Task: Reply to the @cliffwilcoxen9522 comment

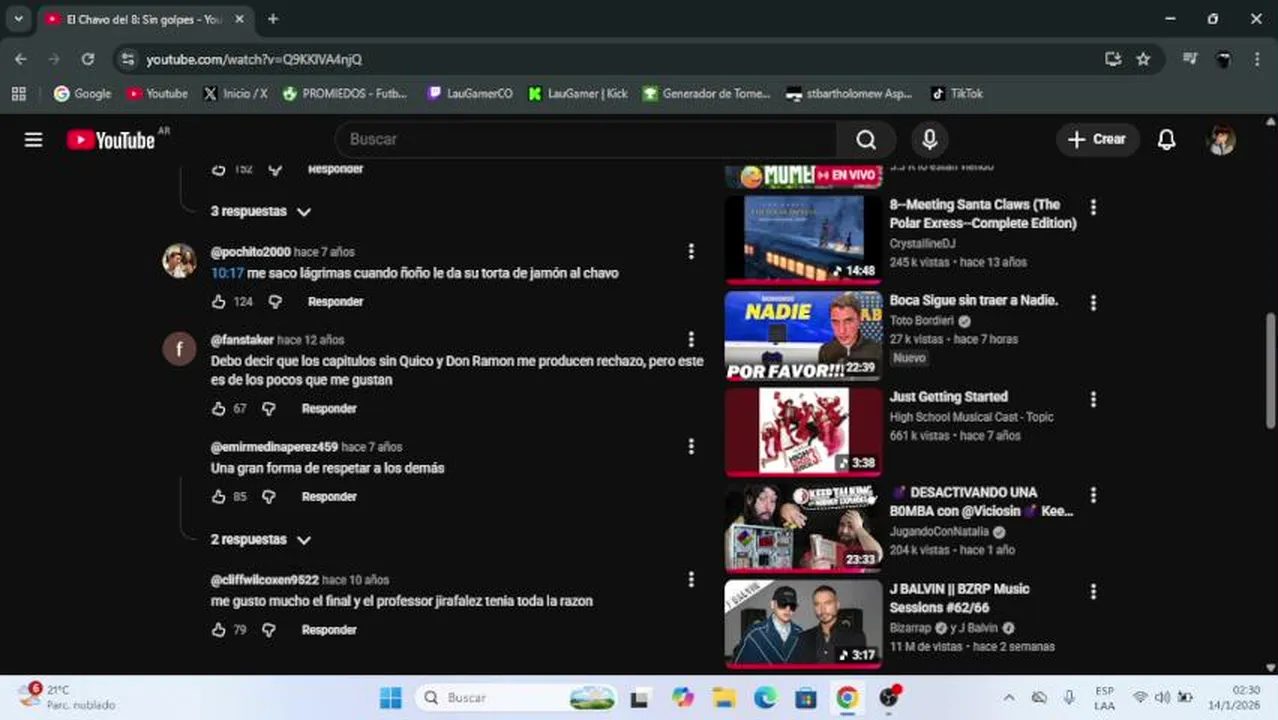Action: pos(329,629)
